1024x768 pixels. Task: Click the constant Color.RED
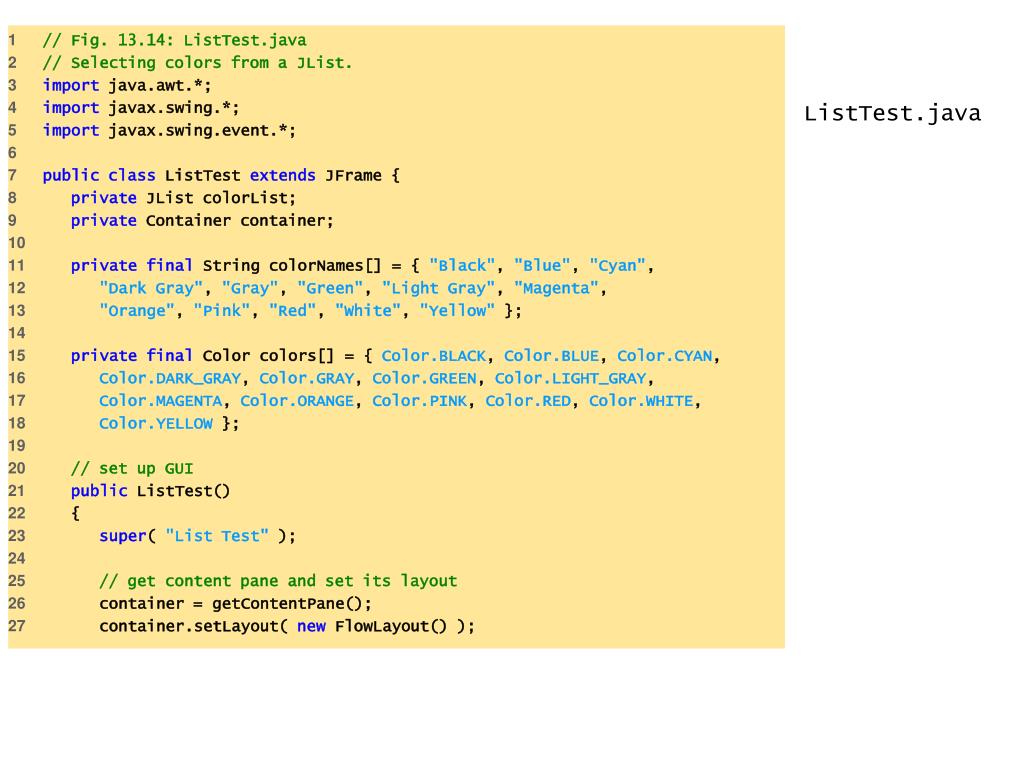[528, 401]
